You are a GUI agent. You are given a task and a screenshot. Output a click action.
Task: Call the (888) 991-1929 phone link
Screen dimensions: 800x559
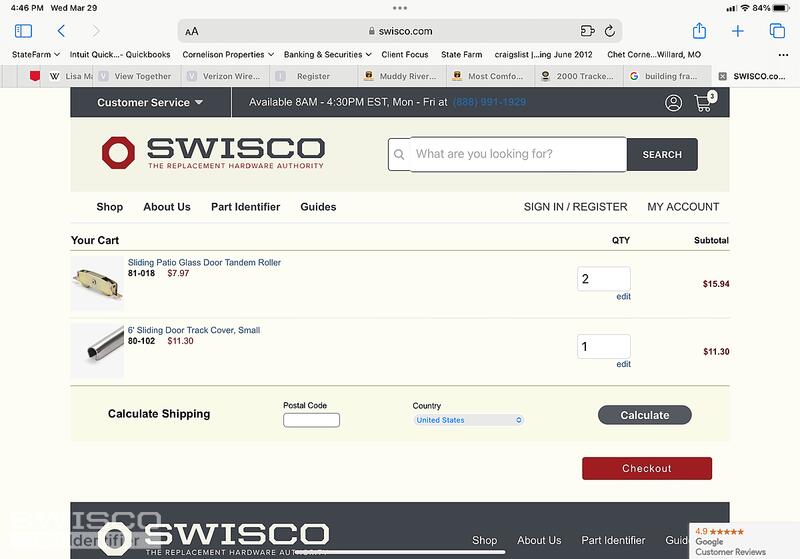489,102
